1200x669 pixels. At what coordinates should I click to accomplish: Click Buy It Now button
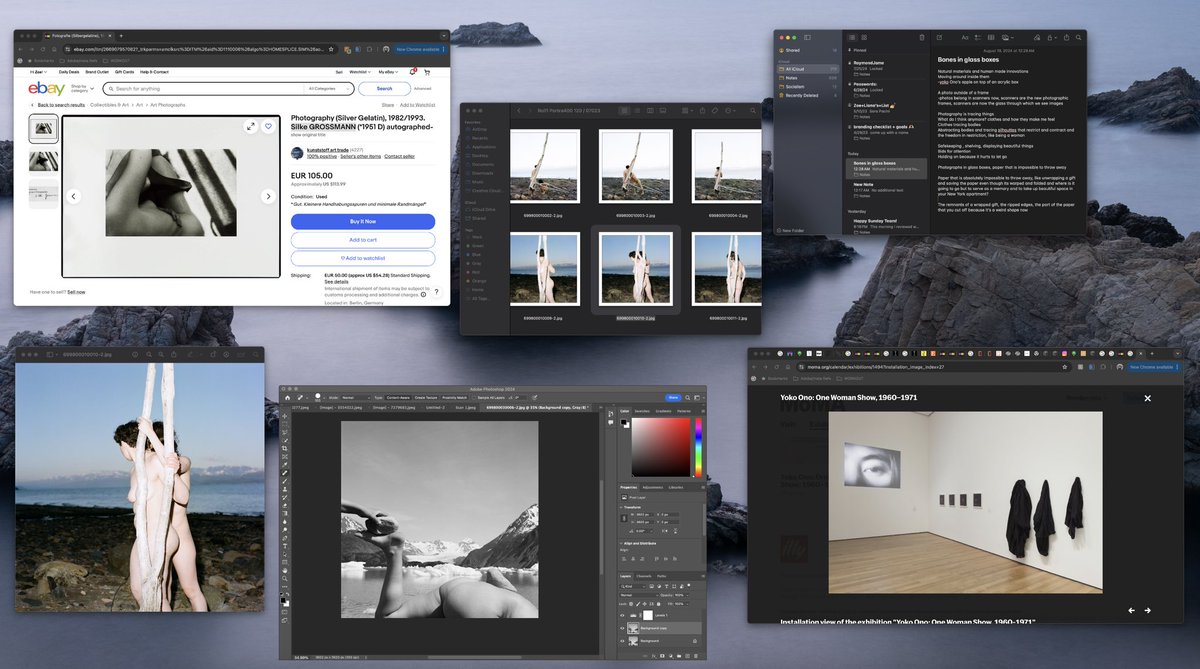coord(363,222)
